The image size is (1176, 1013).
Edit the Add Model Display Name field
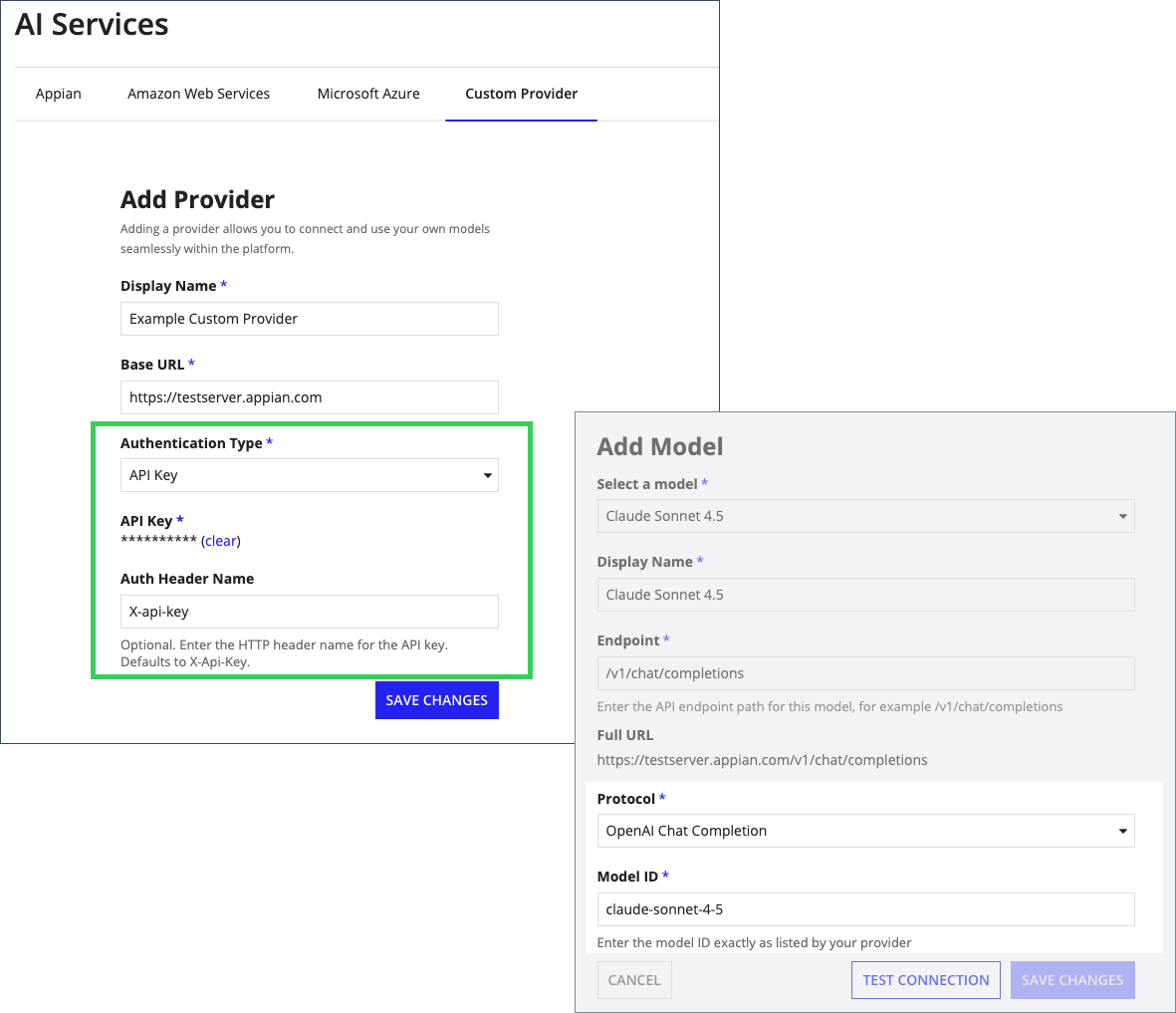tap(865, 595)
